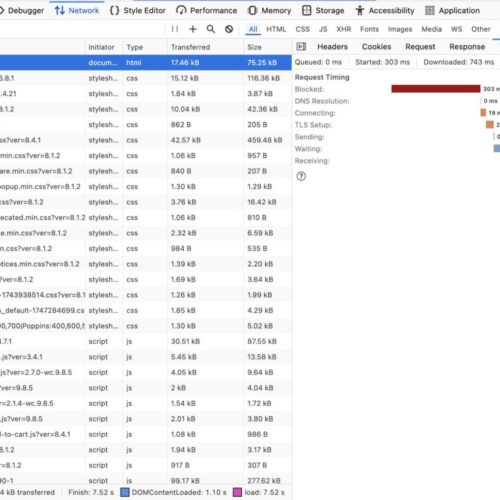Image resolution: width=500 pixels, height=500 pixels.
Task: Click the Connecting timing bar
Action: pos(483,113)
